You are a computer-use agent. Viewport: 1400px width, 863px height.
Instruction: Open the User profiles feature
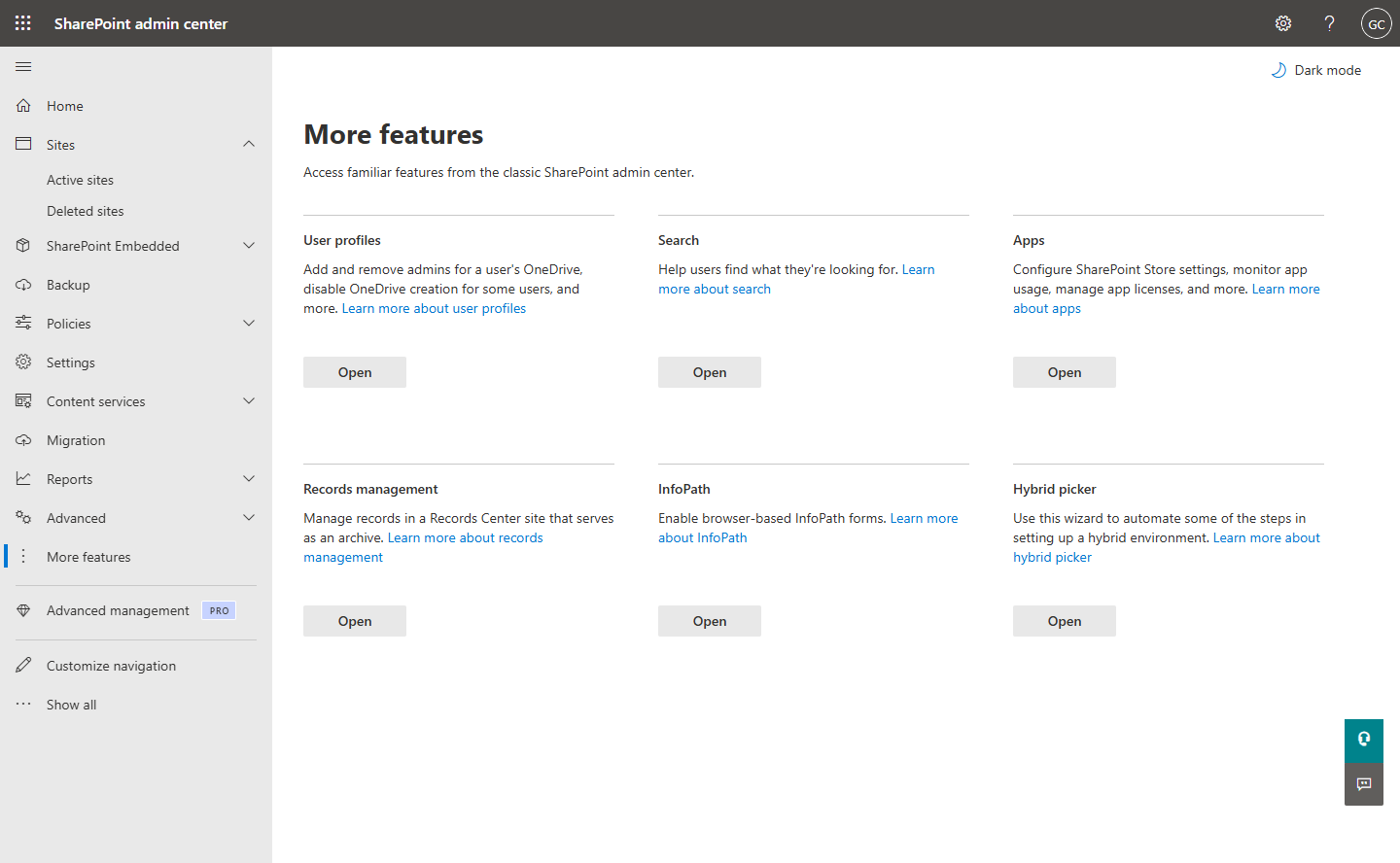pos(355,372)
